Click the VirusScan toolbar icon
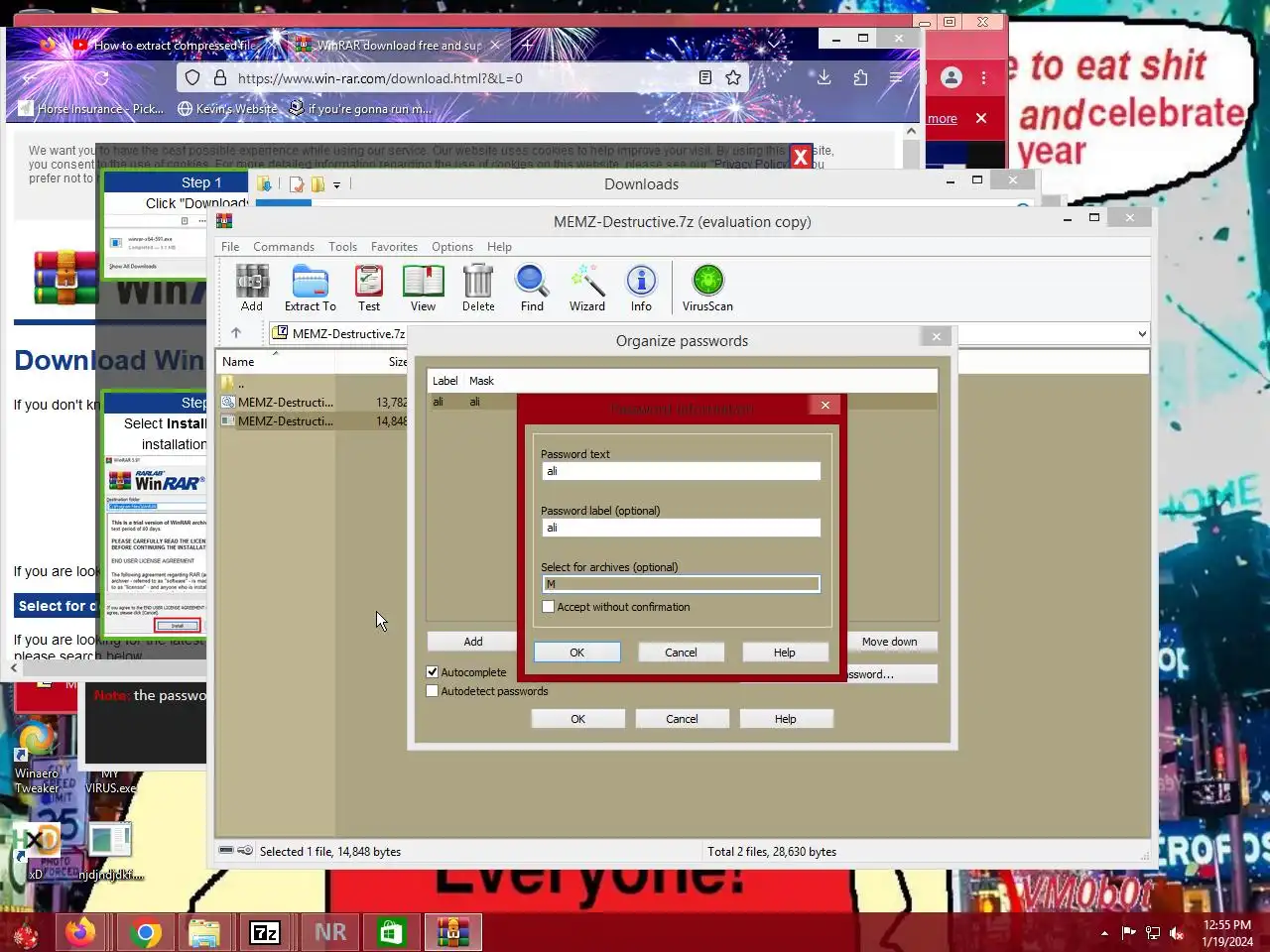Screen dimensions: 1270x952 [707, 289]
